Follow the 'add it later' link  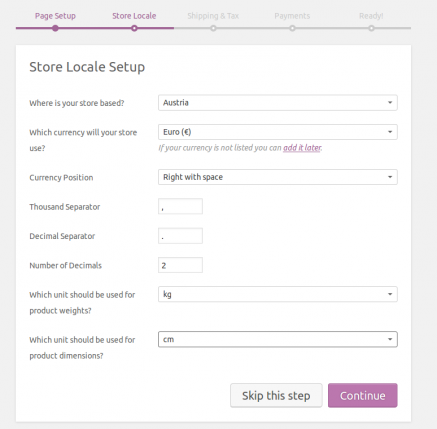click(302, 148)
